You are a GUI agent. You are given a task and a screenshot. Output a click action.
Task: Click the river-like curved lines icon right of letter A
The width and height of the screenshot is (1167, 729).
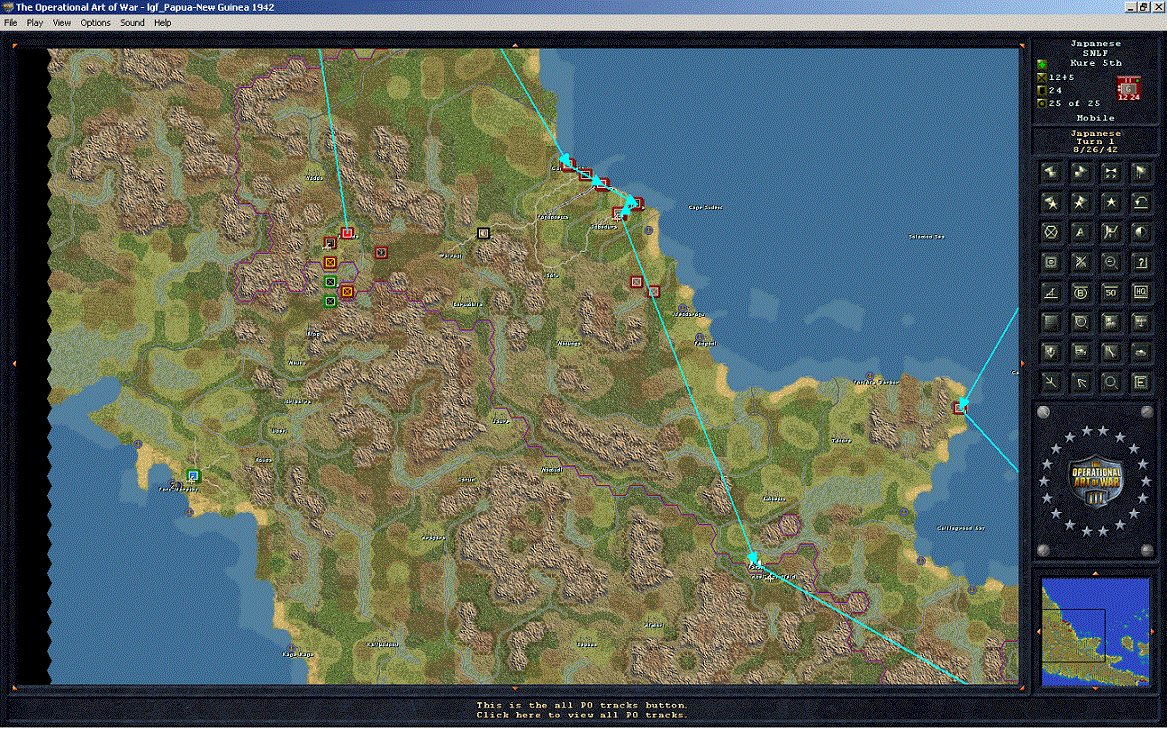[1110, 232]
